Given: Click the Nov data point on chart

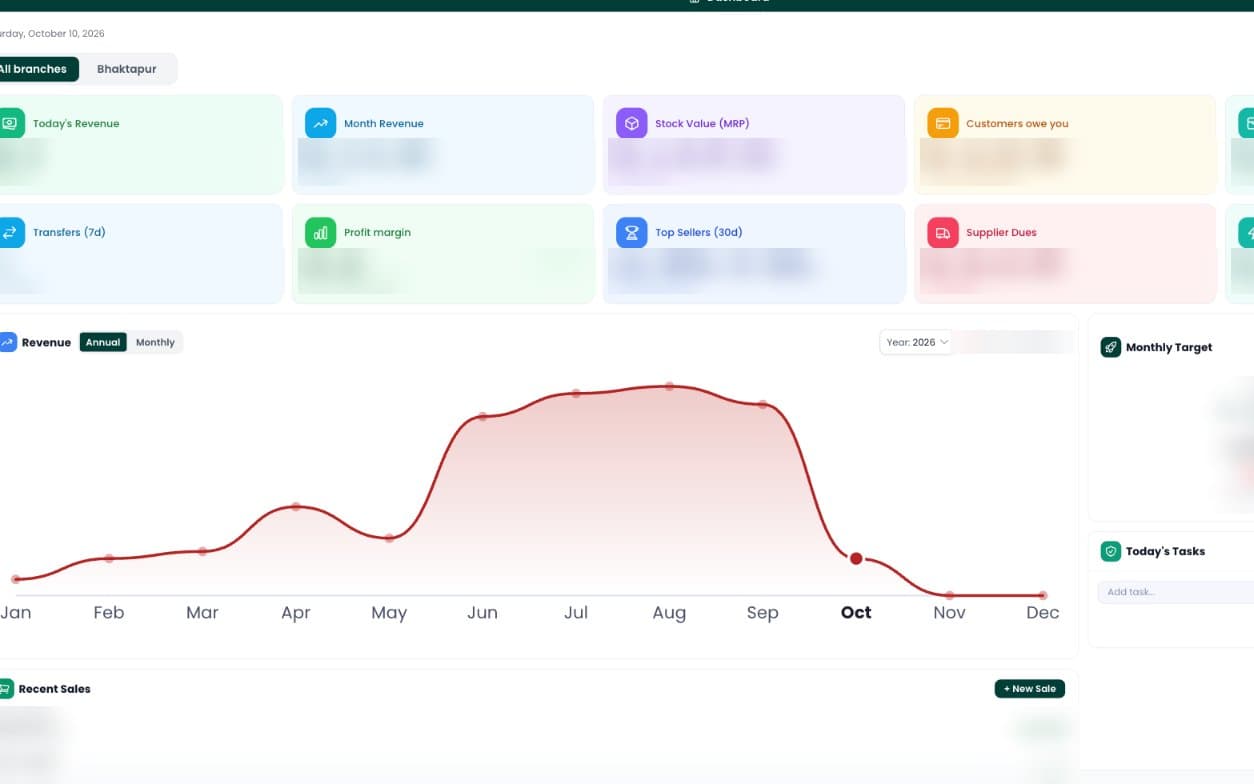Looking at the screenshot, I should [949, 595].
